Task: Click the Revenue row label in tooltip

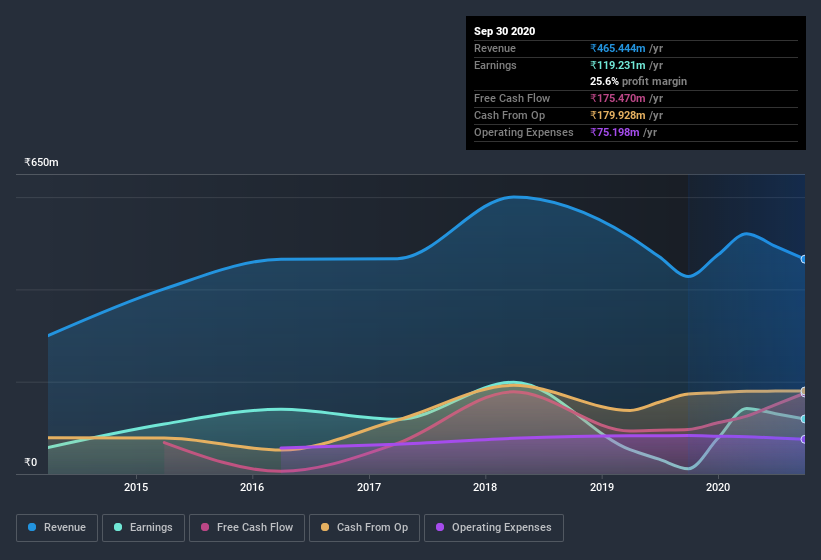Action: point(495,48)
